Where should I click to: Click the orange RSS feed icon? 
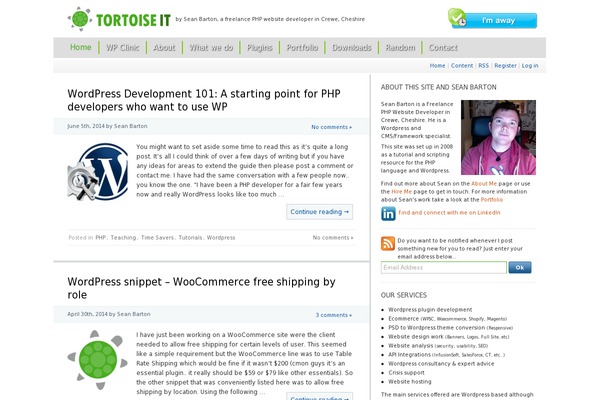388,243
